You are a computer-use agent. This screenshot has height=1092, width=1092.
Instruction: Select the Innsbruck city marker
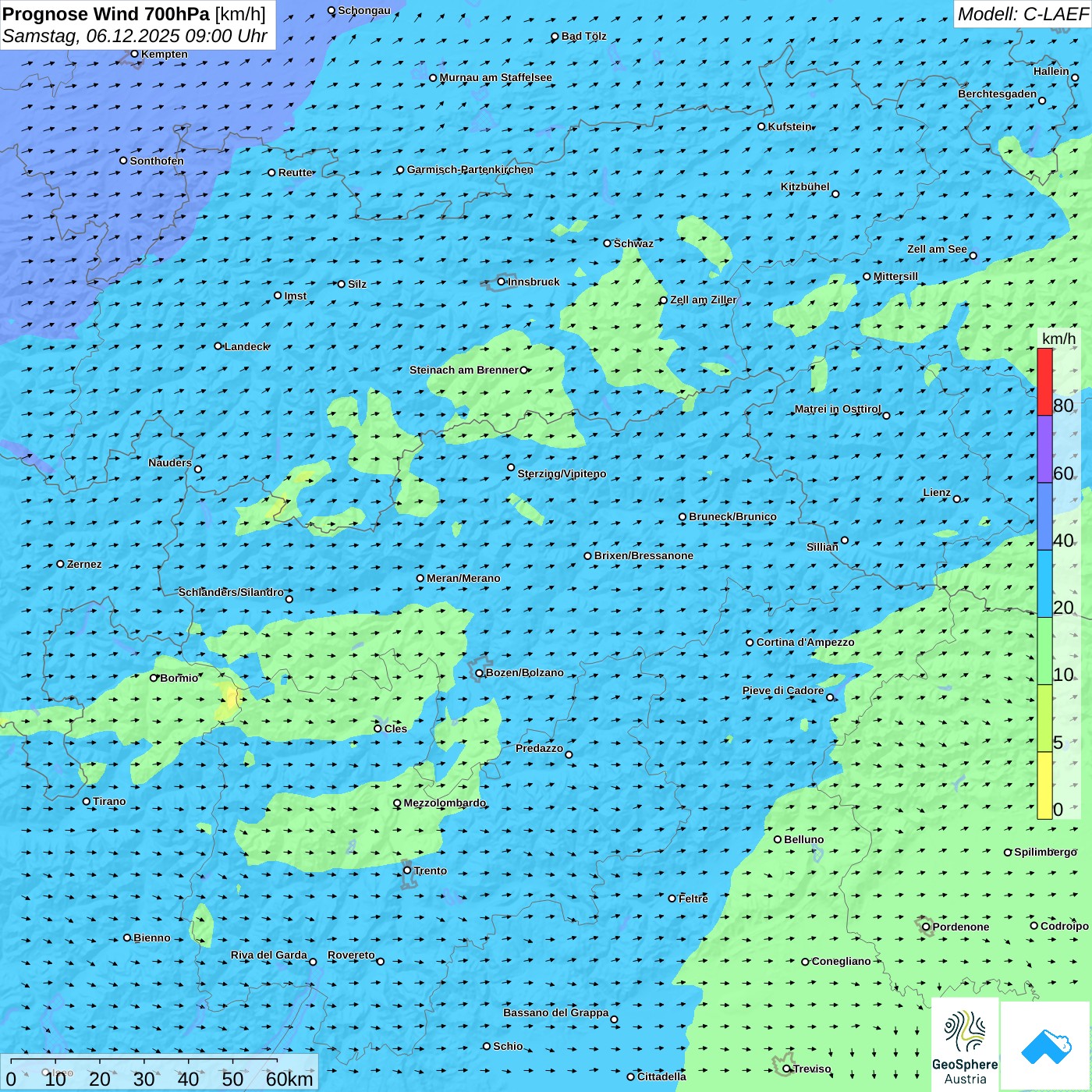tap(502, 282)
